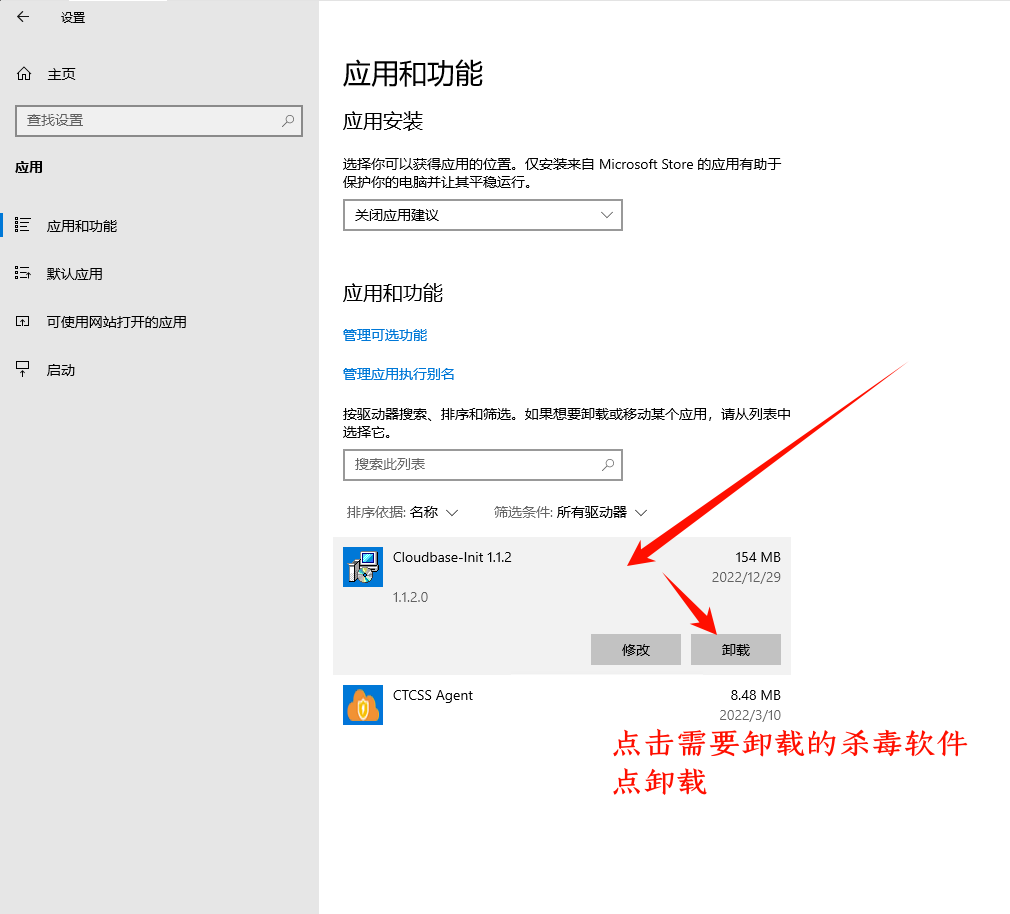Click the magnifier in 搜索此列表 box
Image resolution: width=1010 pixels, height=914 pixels.
pos(607,465)
